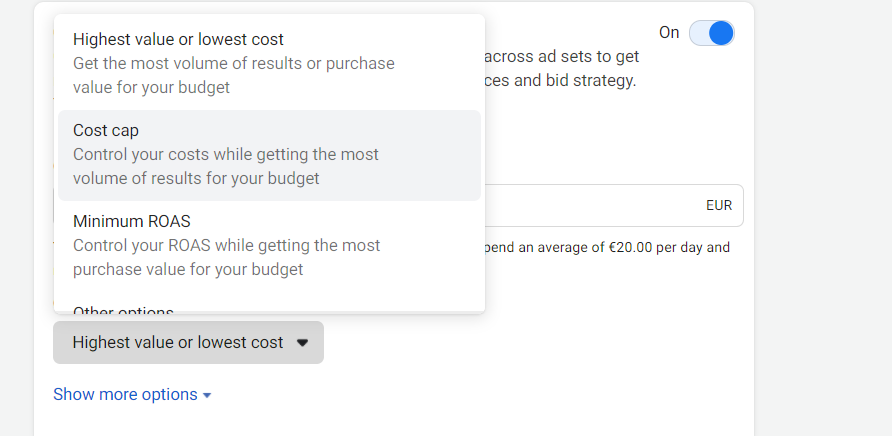Click the caret arrow on the bid strategy button
Screen dimensions: 892x436
tap(303, 343)
